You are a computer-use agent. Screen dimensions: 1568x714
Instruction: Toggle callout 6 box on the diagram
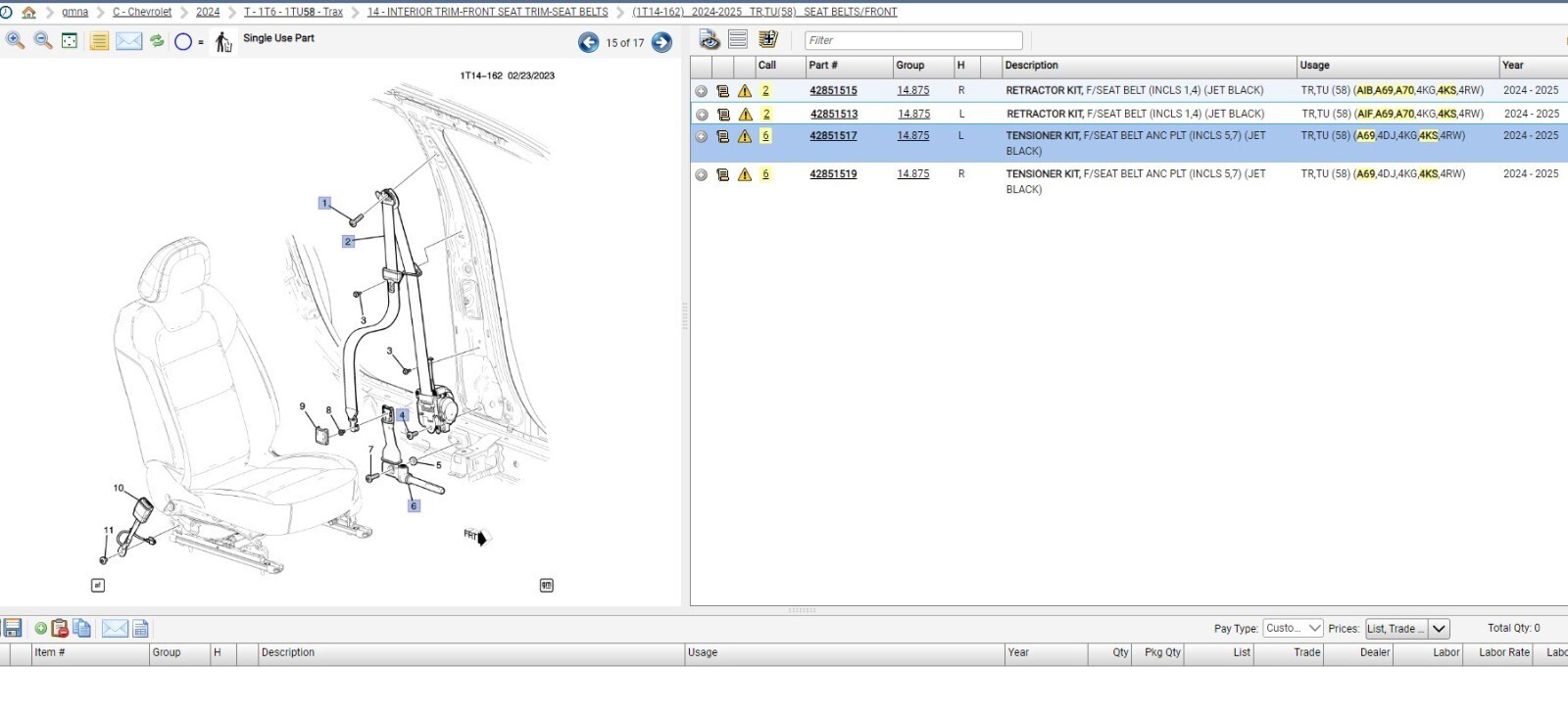click(x=414, y=506)
